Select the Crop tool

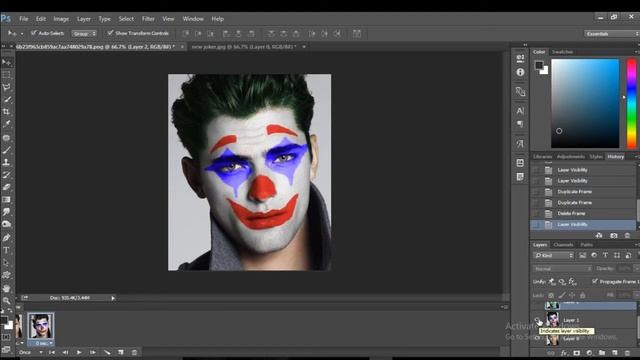[6, 111]
